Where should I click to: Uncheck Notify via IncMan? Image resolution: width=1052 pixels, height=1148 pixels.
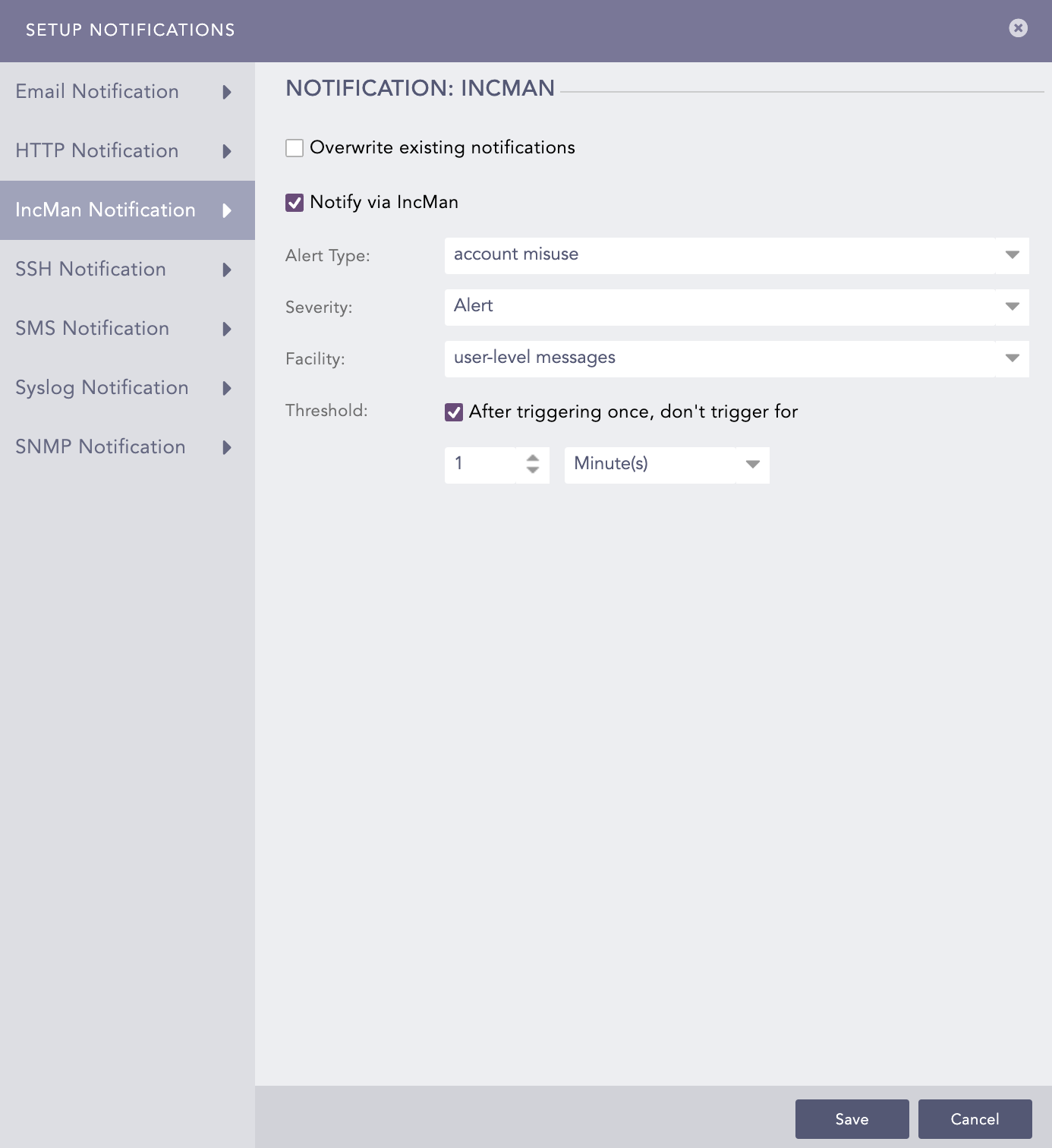294,203
